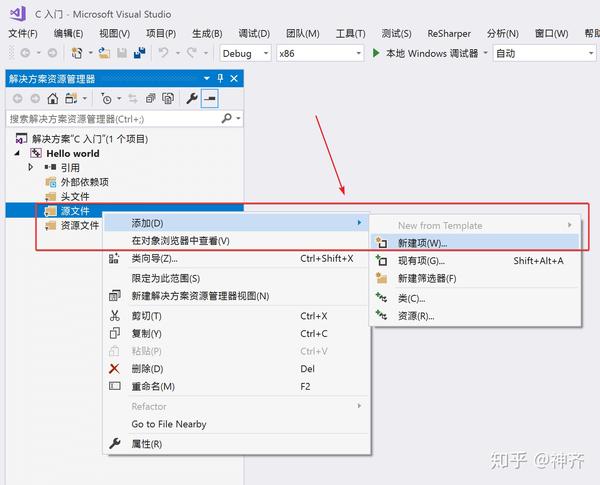600x485 pixels.
Task: Open the 自动 dropdown in toolbar
Action: tap(545, 53)
